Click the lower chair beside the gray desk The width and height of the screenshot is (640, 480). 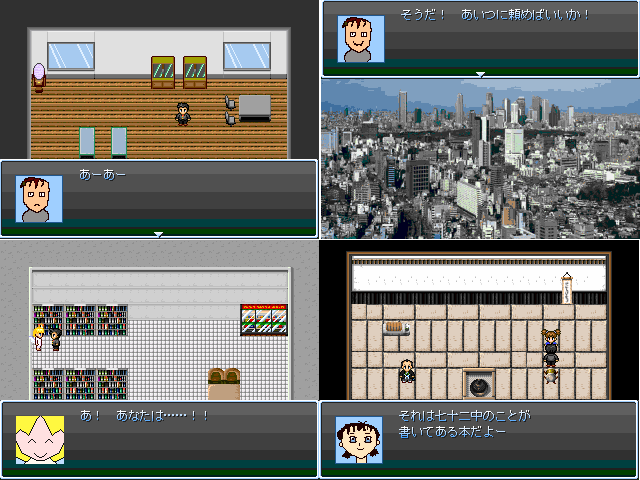point(230,118)
